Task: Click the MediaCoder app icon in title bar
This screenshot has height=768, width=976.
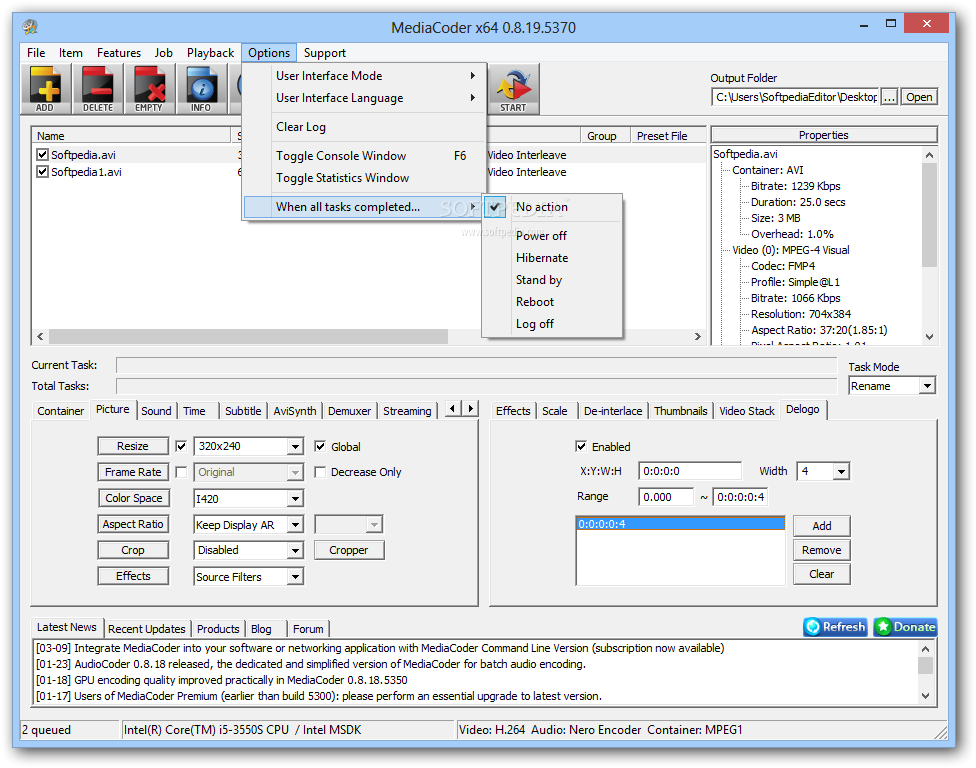Action: [x=30, y=27]
